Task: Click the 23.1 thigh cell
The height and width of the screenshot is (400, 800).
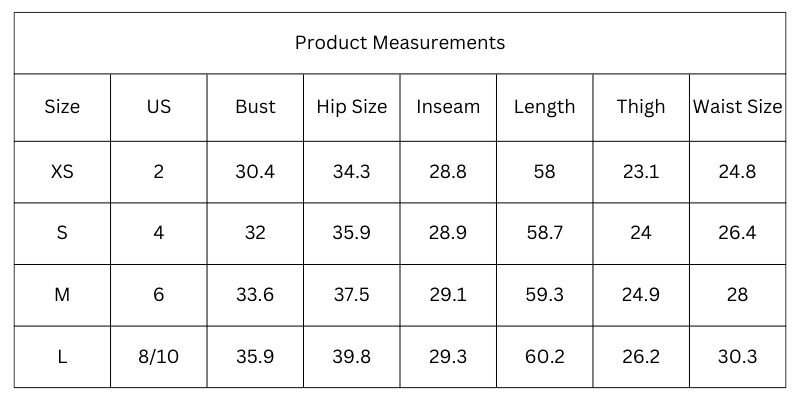Action: point(641,172)
